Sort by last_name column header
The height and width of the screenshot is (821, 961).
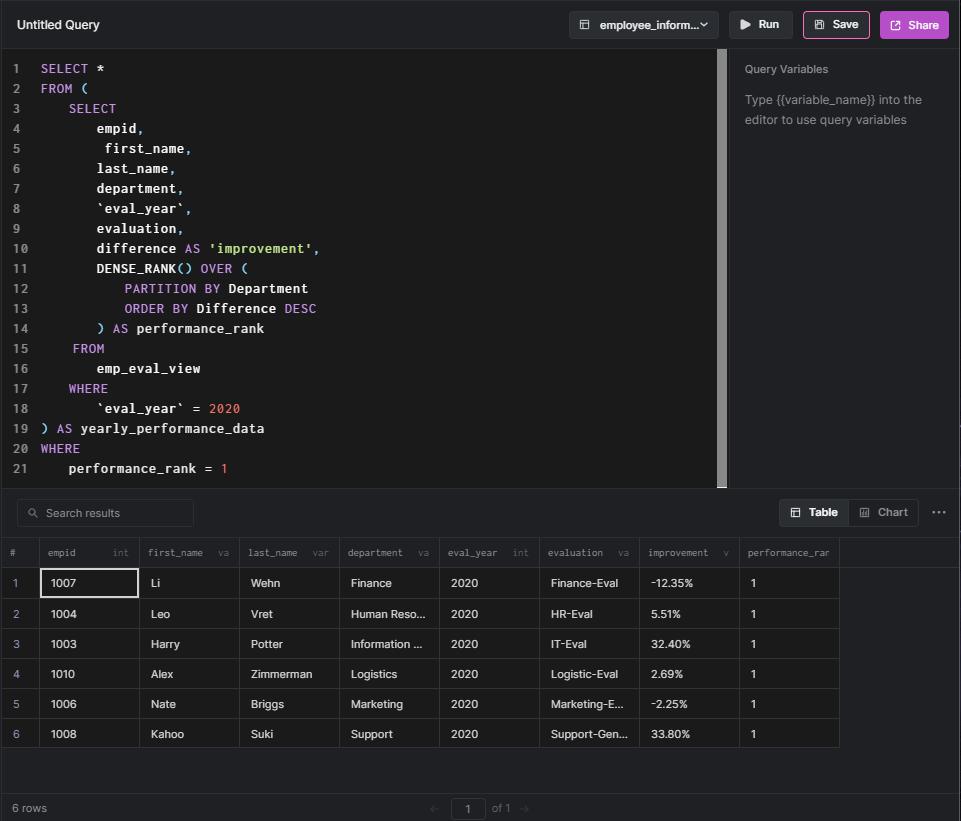pos(289,553)
